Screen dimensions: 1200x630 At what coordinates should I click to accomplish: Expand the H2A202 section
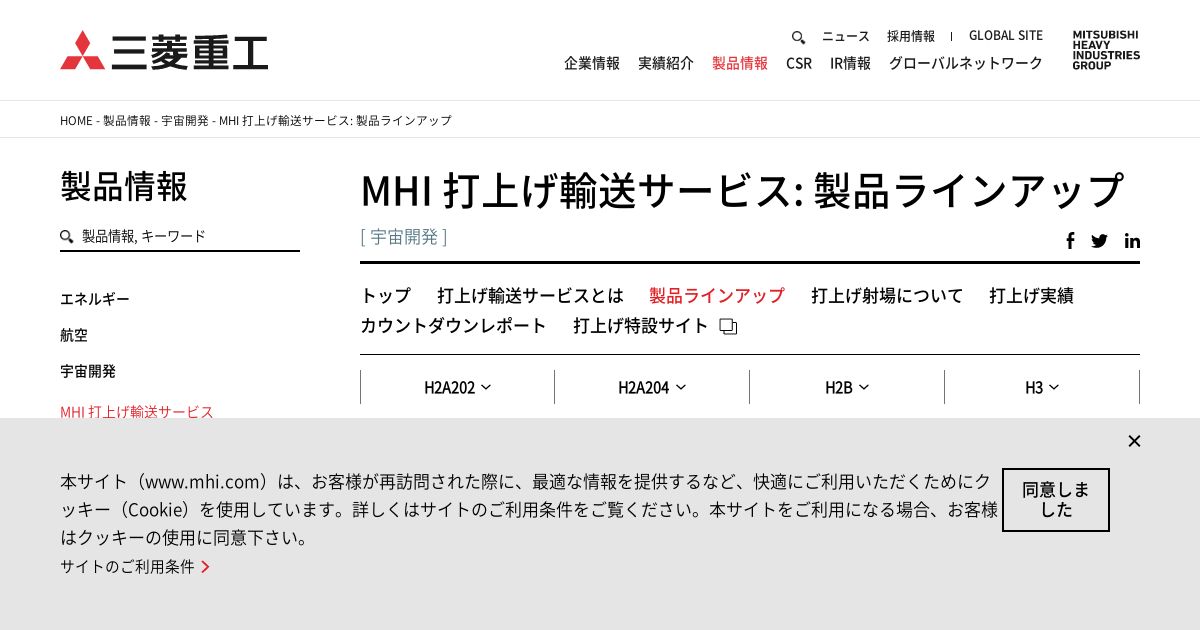pos(457,387)
